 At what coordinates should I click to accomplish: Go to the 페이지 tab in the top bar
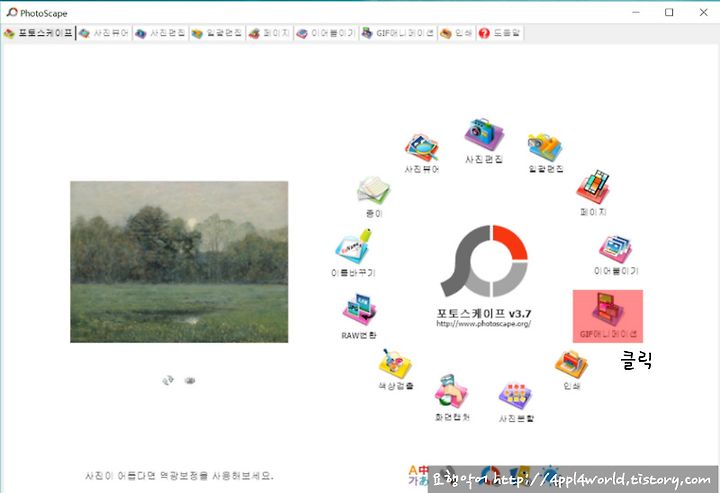(269, 33)
